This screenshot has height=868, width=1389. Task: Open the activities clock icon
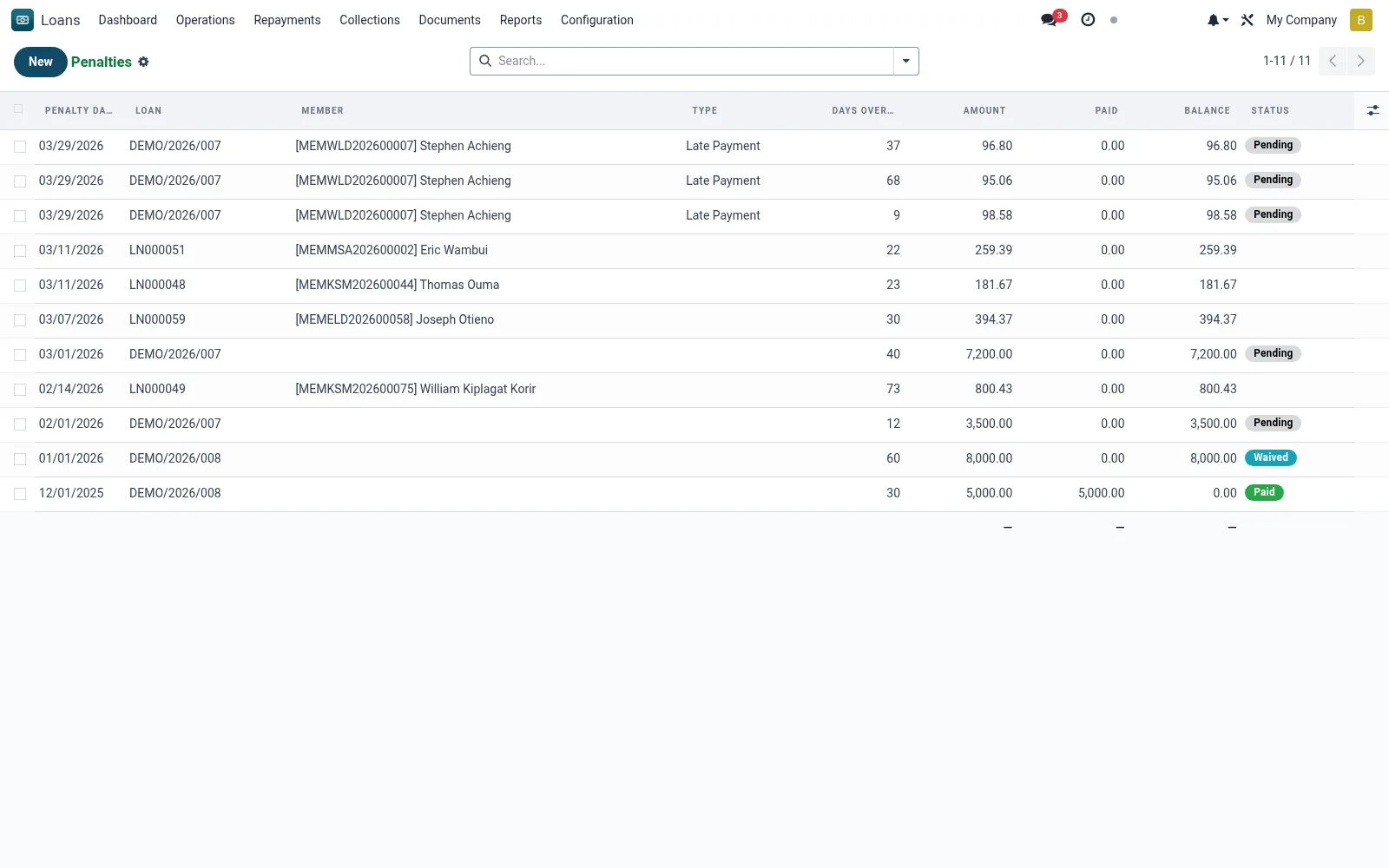tap(1088, 20)
